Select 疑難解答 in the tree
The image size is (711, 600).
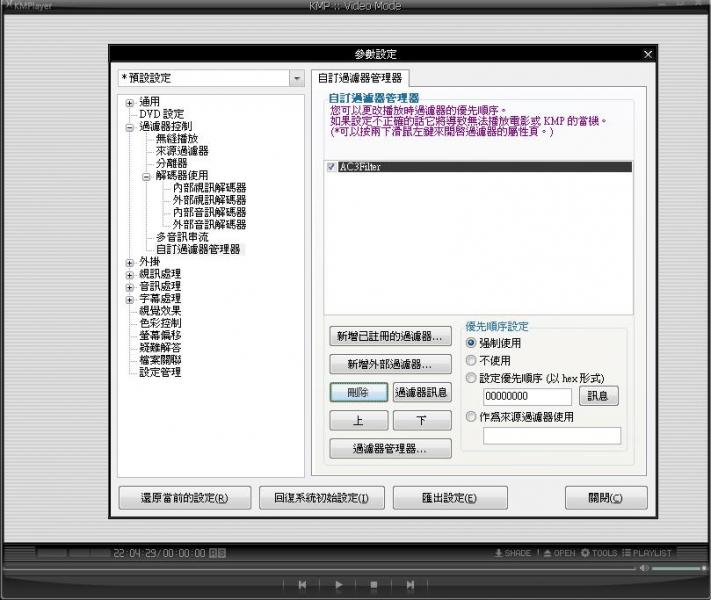160,347
